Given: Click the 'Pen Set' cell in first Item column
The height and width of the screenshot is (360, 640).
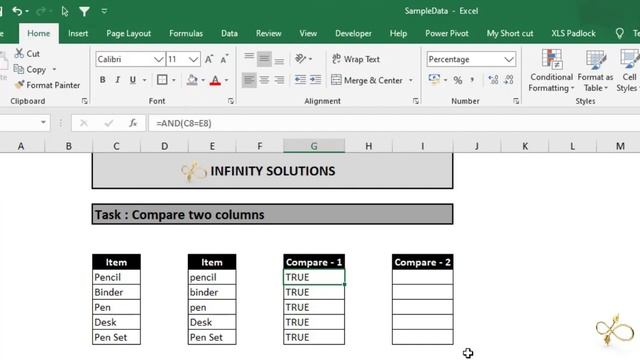Looking at the screenshot, I should coord(116,337).
